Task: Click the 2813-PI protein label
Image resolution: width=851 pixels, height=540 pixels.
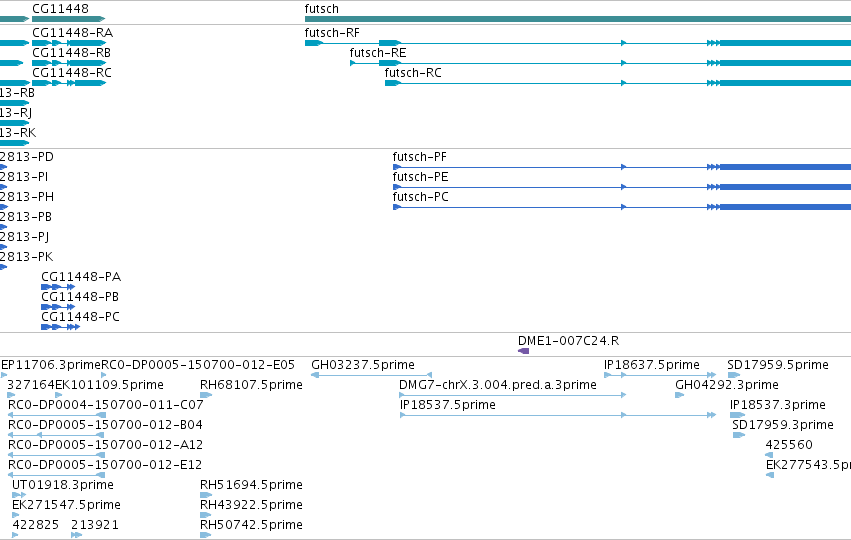Action: pos(24,177)
